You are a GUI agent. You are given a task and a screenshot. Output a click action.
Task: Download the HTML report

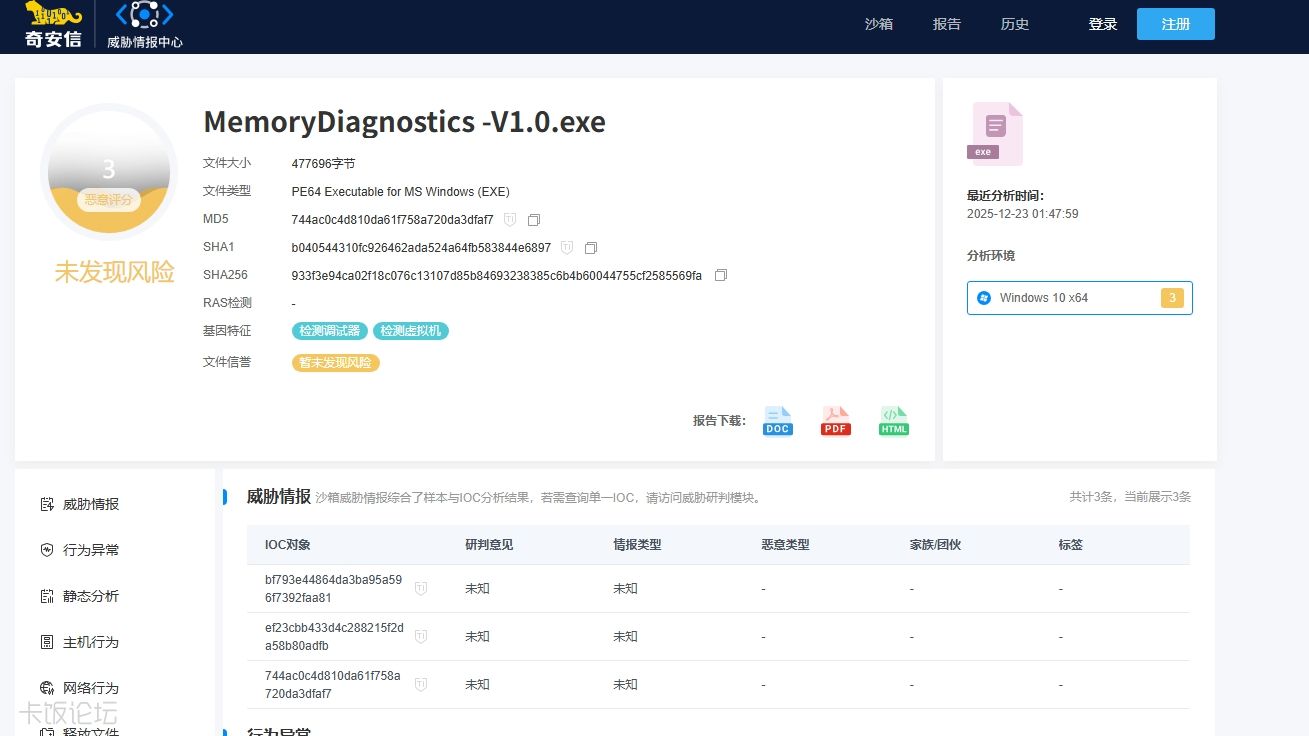coord(893,419)
